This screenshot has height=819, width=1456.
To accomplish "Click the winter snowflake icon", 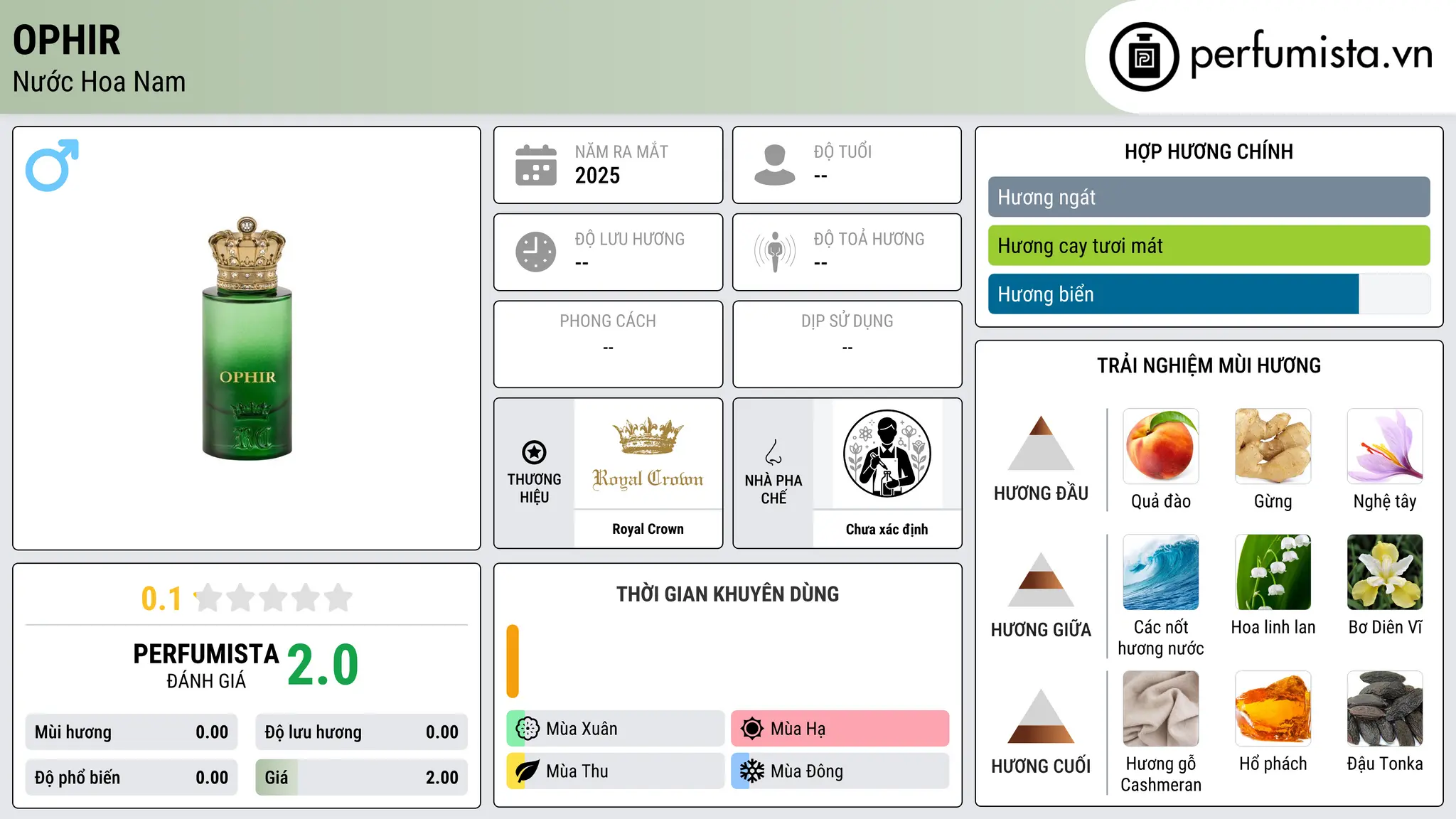I will point(752,771).
